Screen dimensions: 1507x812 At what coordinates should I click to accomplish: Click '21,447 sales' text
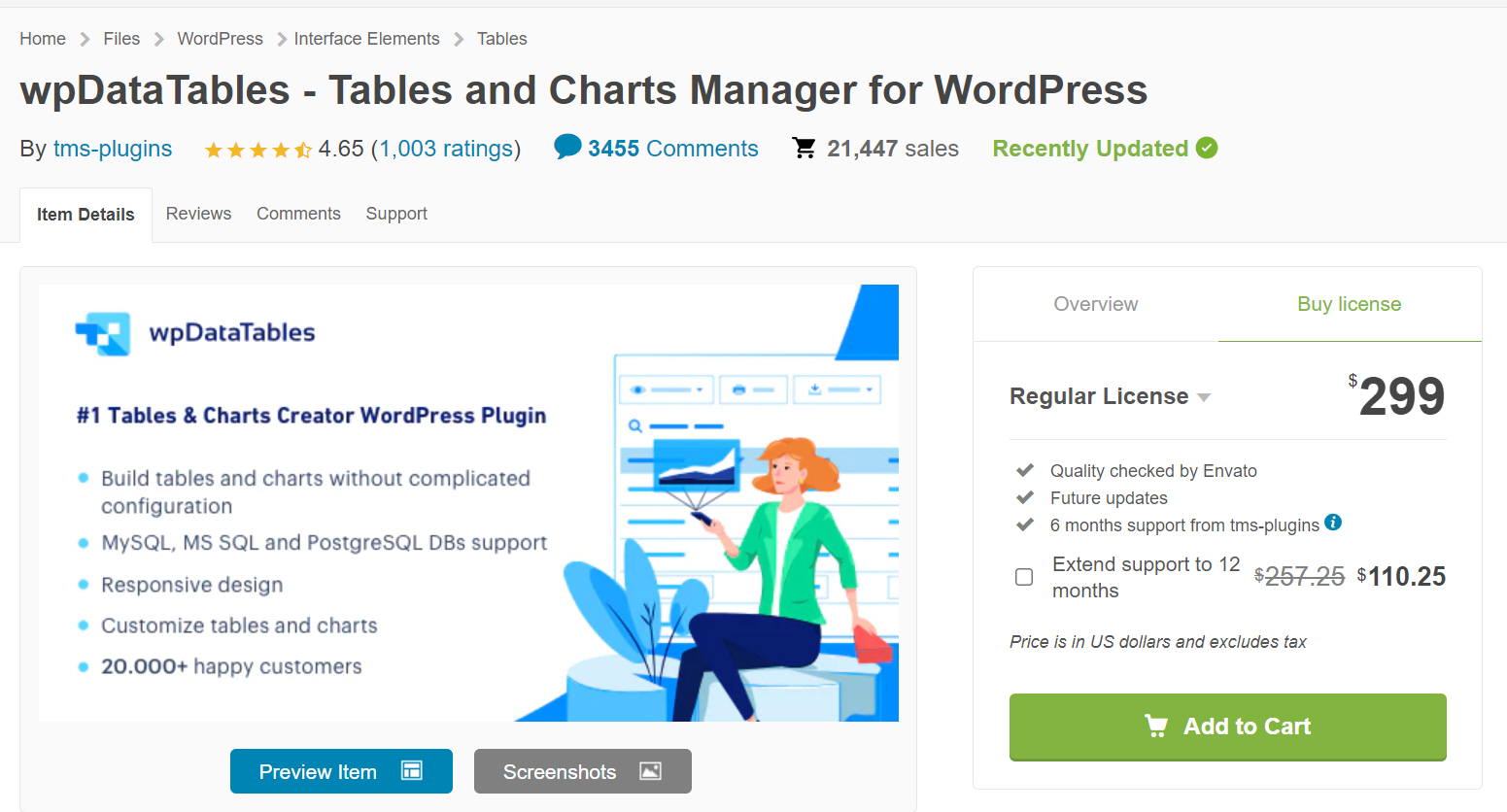(x=893, y=149)
